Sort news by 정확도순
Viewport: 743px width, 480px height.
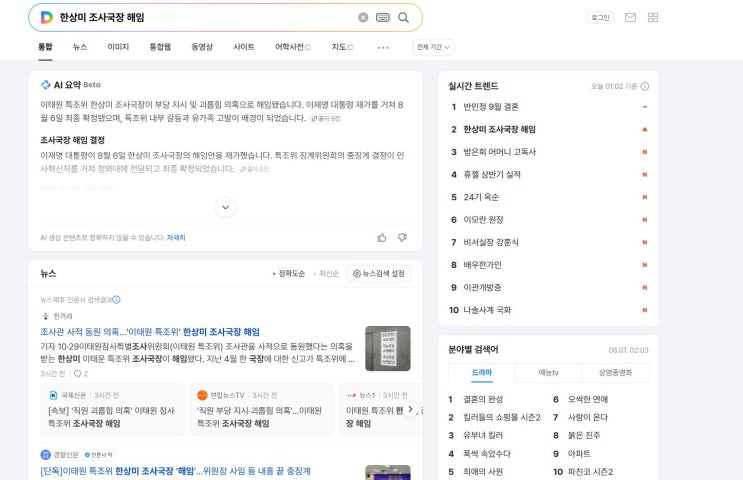pyautogui.click(x=289, y=273)
